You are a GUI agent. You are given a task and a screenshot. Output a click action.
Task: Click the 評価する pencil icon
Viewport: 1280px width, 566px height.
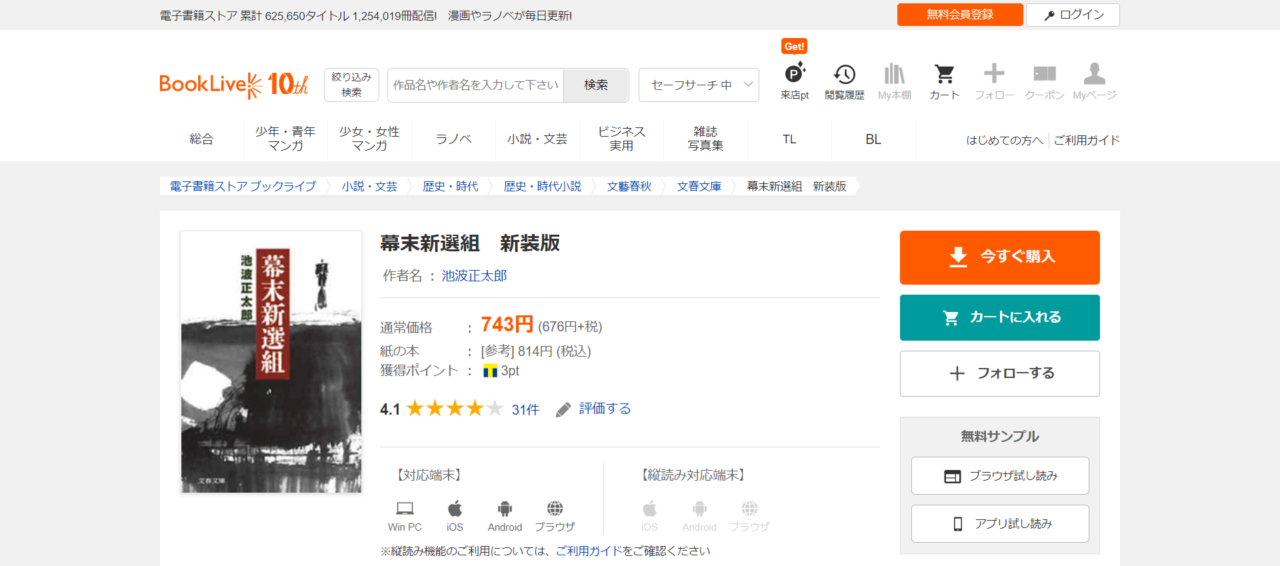tap(564, 409)
